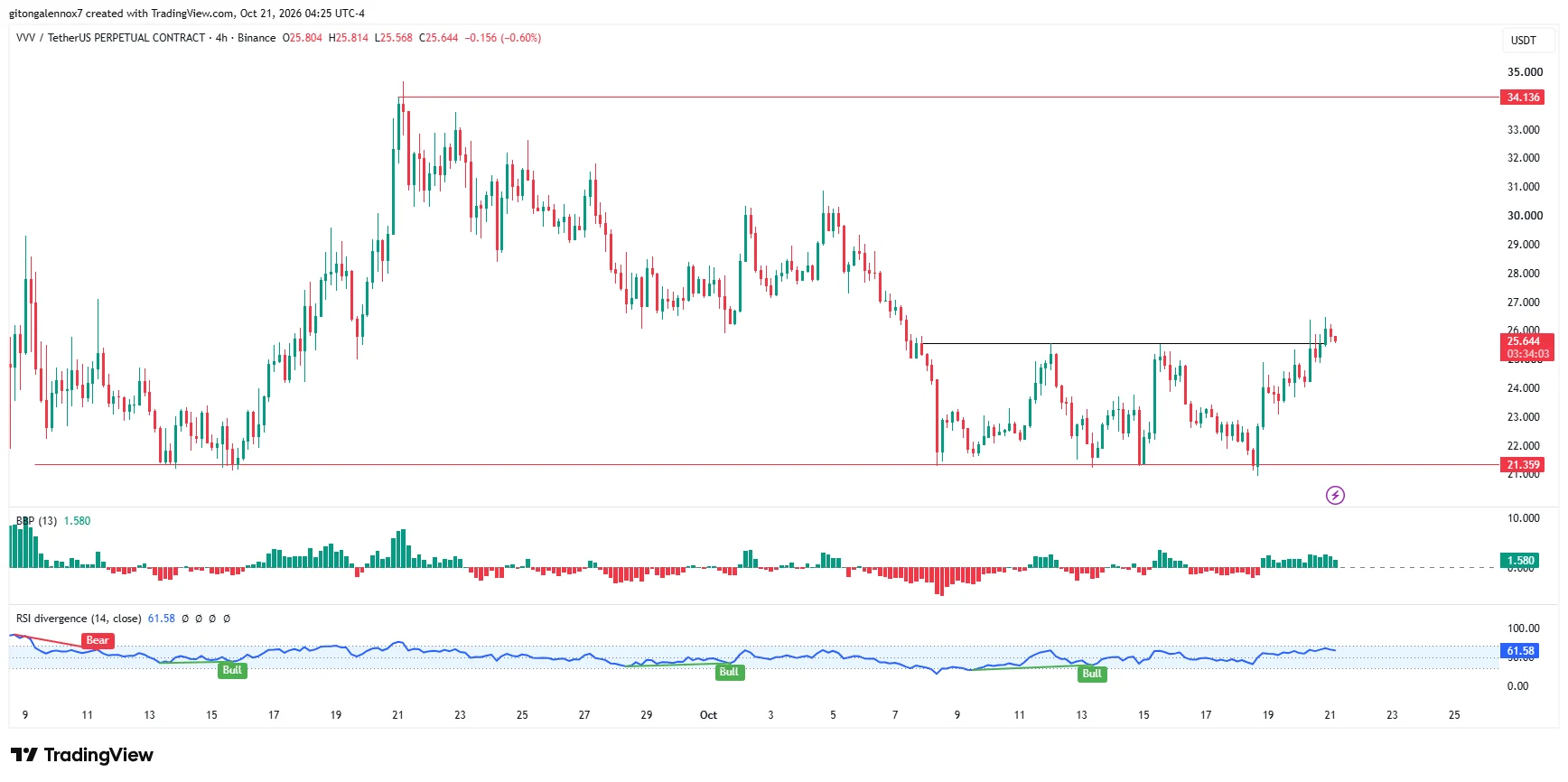Select the Bull label near October 13
This screenshot has width=1568, height=782.
(1092, 674)
